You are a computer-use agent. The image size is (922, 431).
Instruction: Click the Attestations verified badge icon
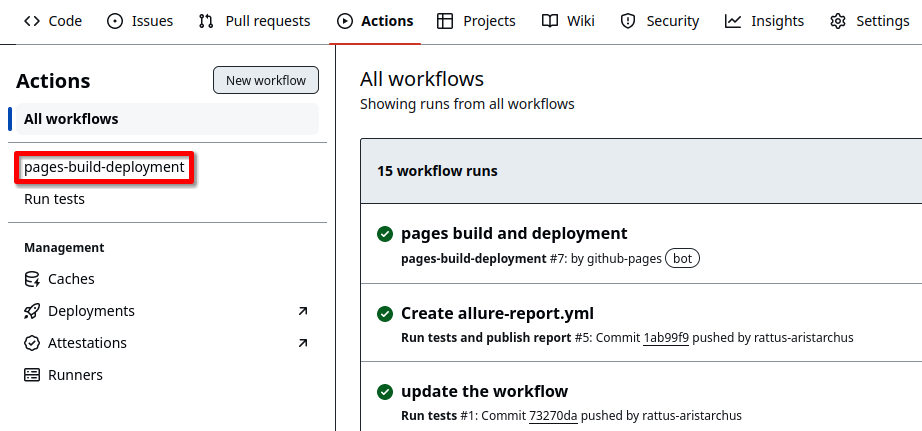point(32,343)
